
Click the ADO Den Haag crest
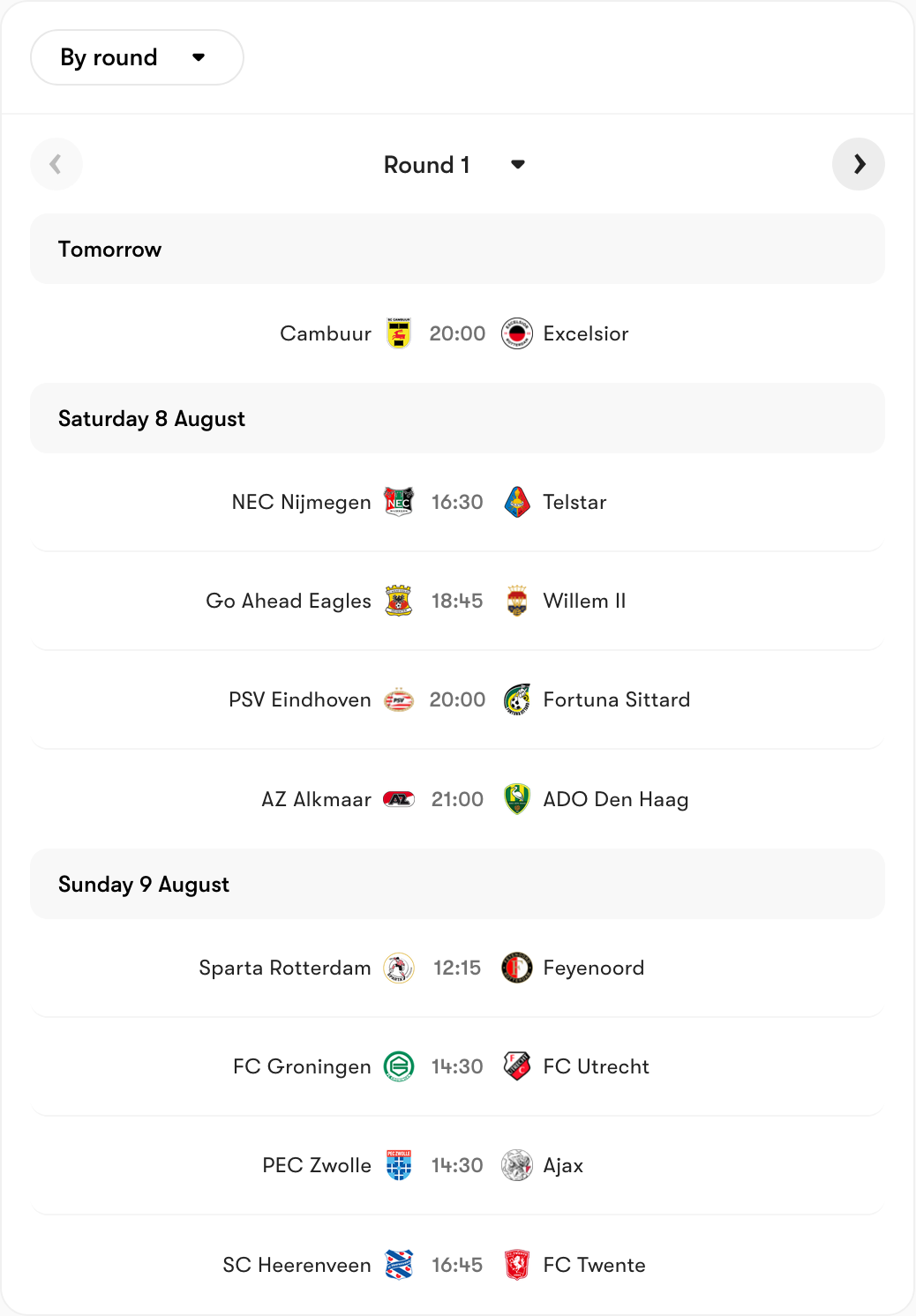click(x=517, y=799)
